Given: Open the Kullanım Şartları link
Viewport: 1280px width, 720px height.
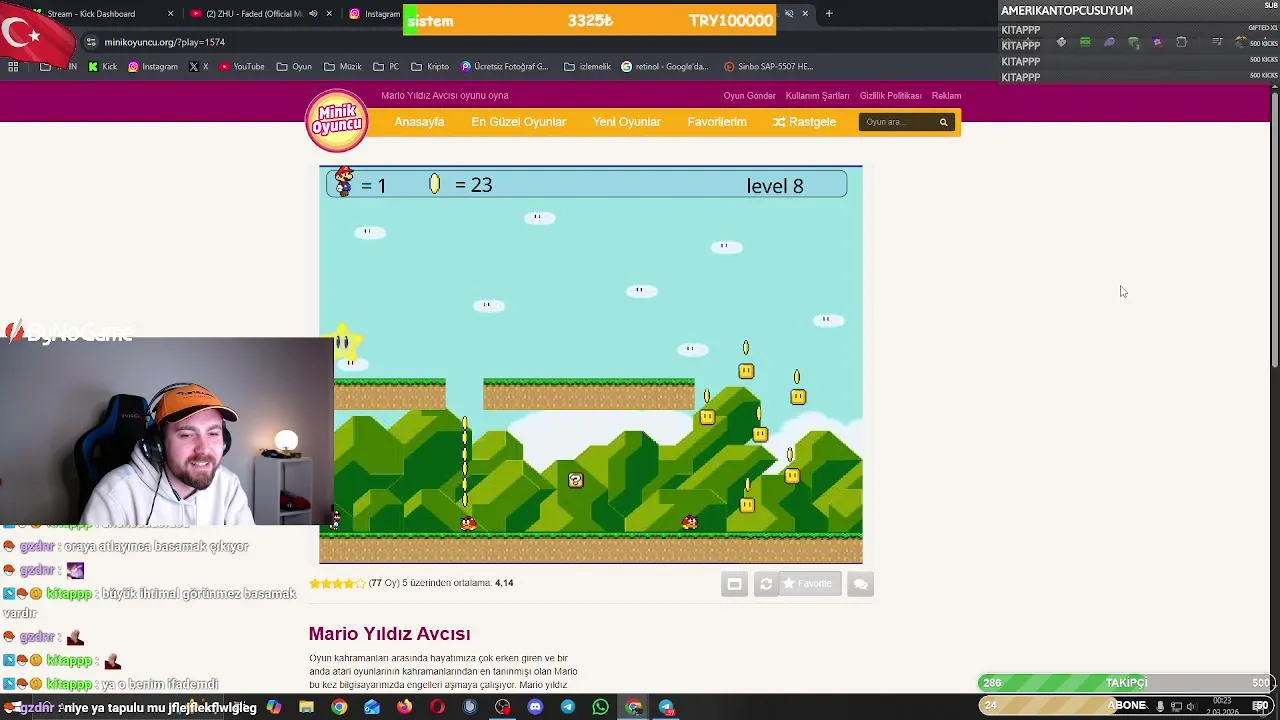Looking at the screenshot, I should click(x=817, y=96).
